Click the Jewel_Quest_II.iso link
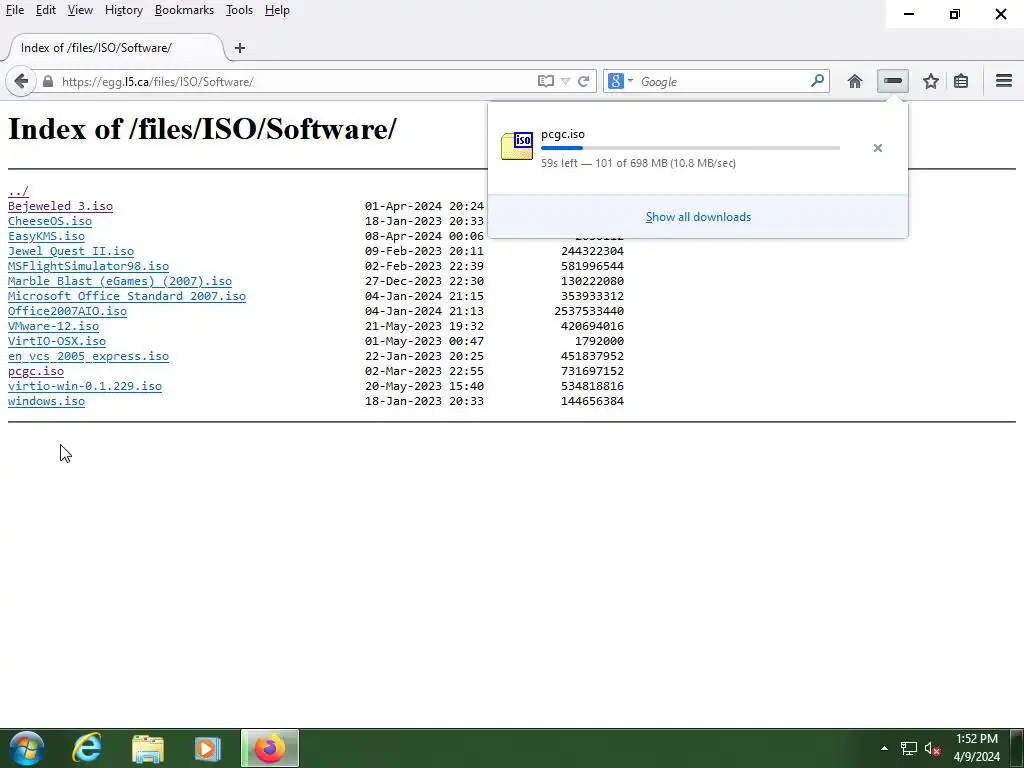1024x768 pixels. point(71,251)
